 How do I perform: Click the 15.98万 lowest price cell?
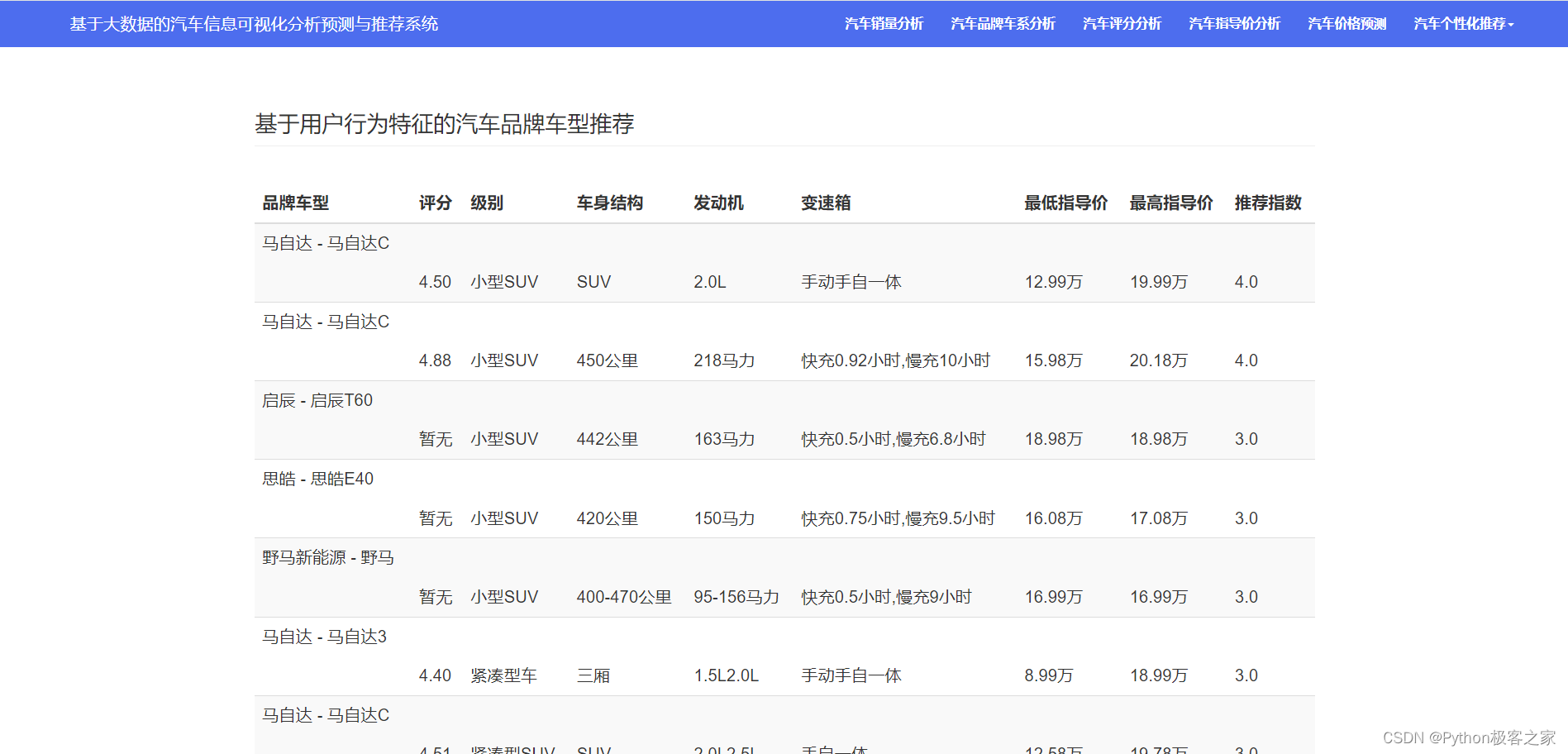(1054, 360)
